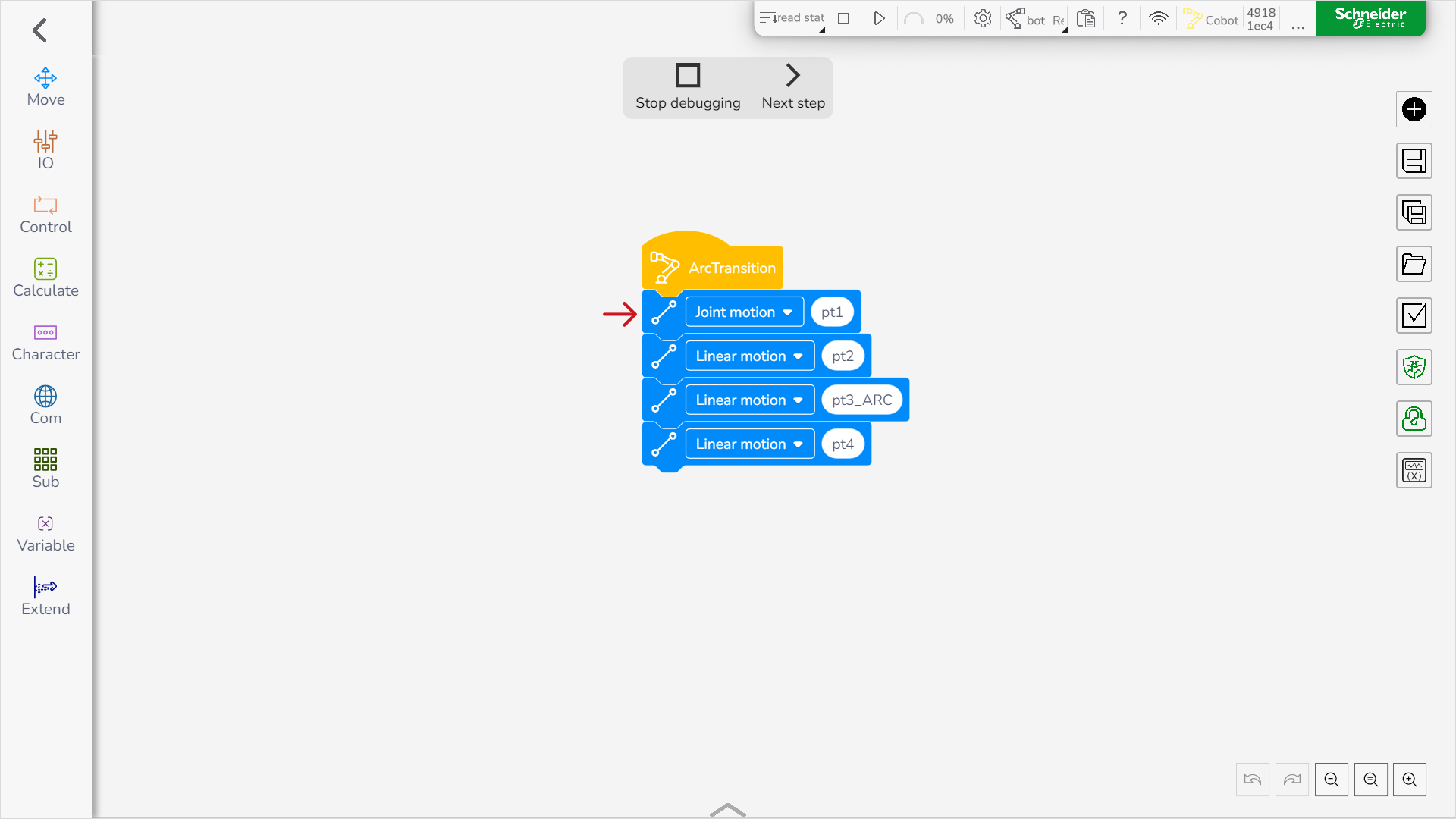Click the save program icon

pos(1414,161)
